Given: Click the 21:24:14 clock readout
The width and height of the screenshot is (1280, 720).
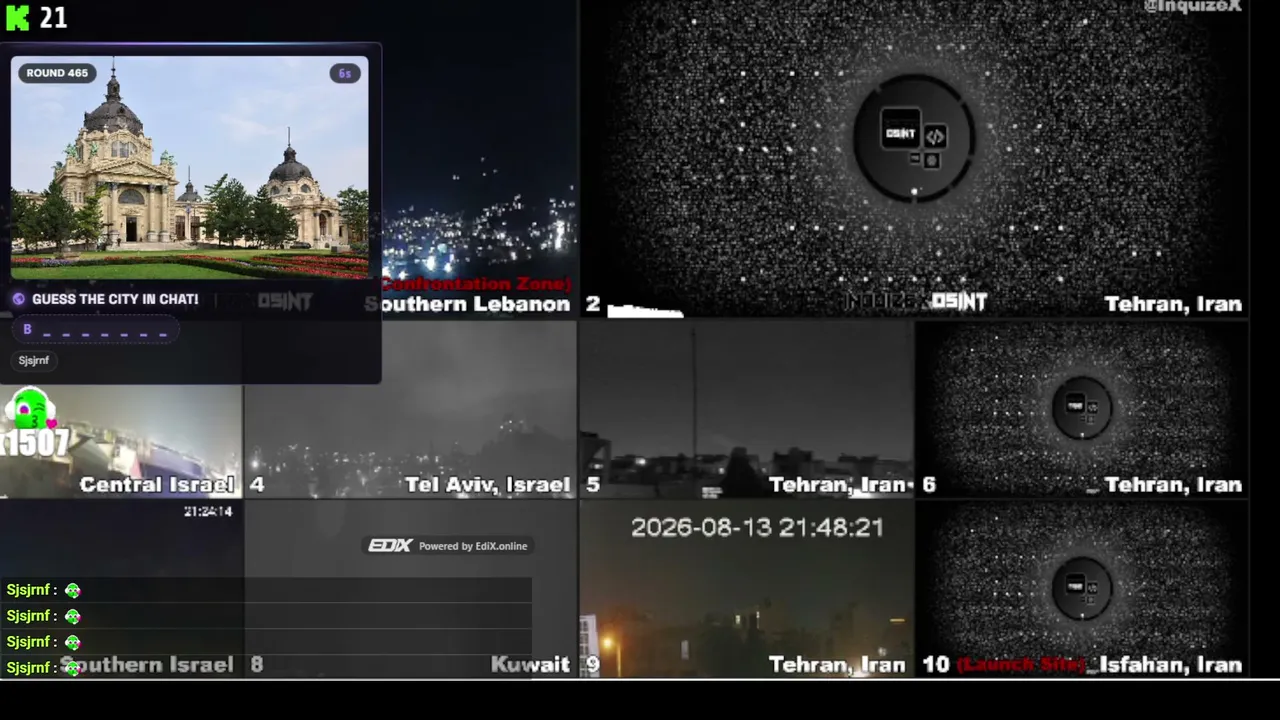Looking at the screenshot, I should click(x=208, y=511).
